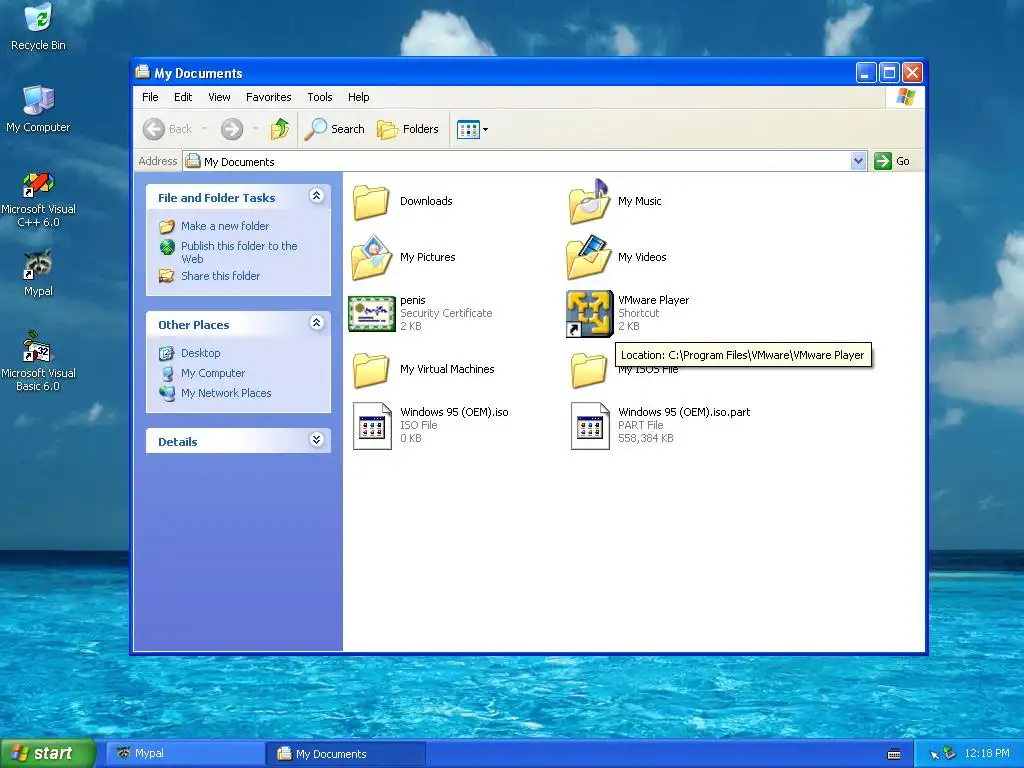The image size is (1024, 768).
Task: Click the keyboard icon in system tray
Action: [894, 754]
